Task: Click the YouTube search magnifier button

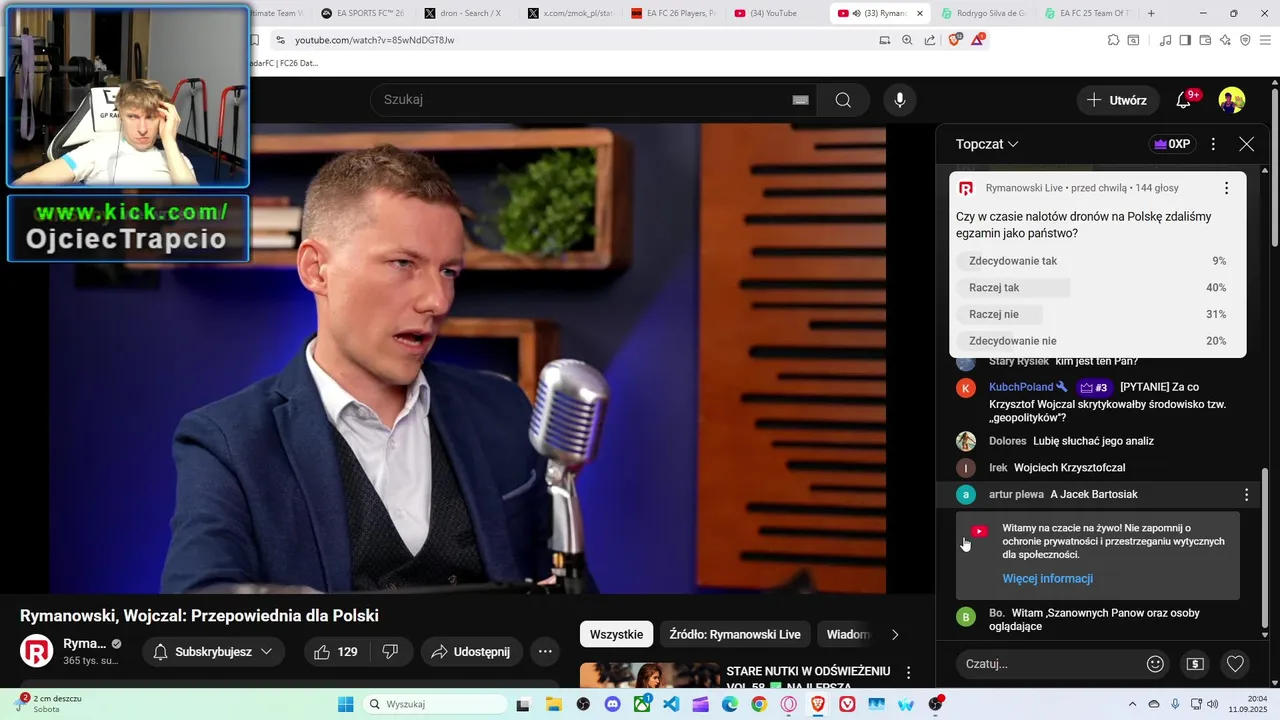Action: coord(843,100)
